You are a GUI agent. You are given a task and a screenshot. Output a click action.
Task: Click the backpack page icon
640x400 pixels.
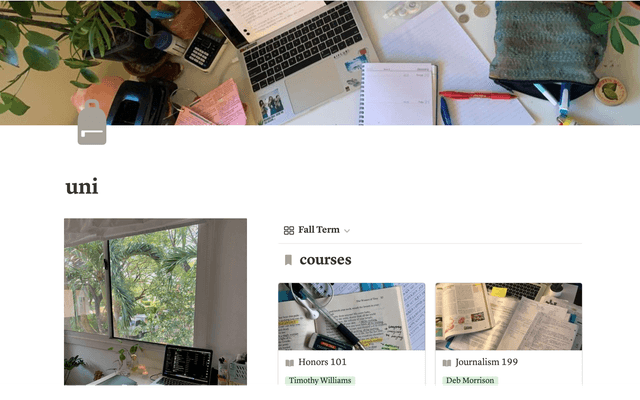[92, 122]
